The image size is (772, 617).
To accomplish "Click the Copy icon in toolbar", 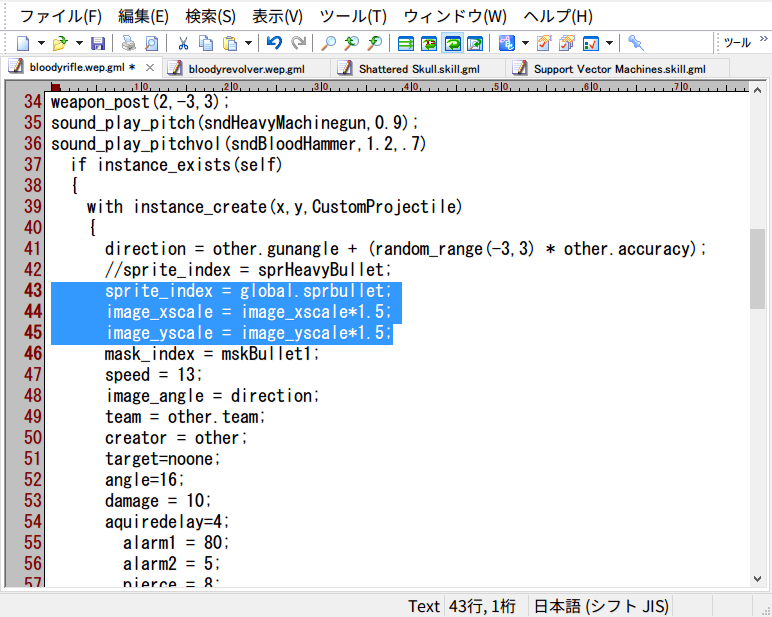I will (x=206, y=43).
